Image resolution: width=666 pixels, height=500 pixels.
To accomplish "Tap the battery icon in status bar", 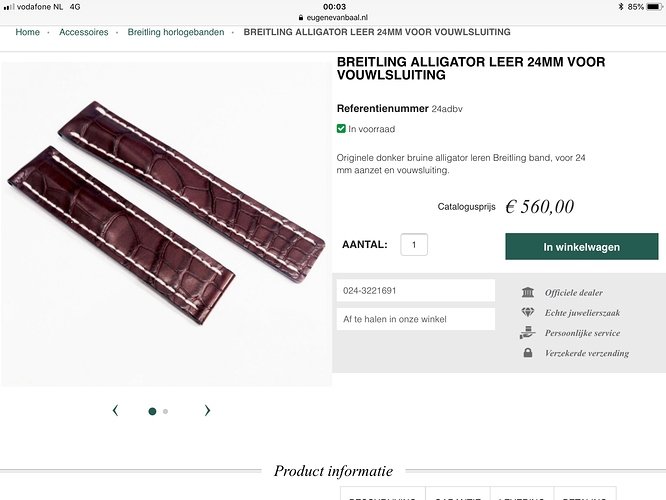I will [654, 7].
